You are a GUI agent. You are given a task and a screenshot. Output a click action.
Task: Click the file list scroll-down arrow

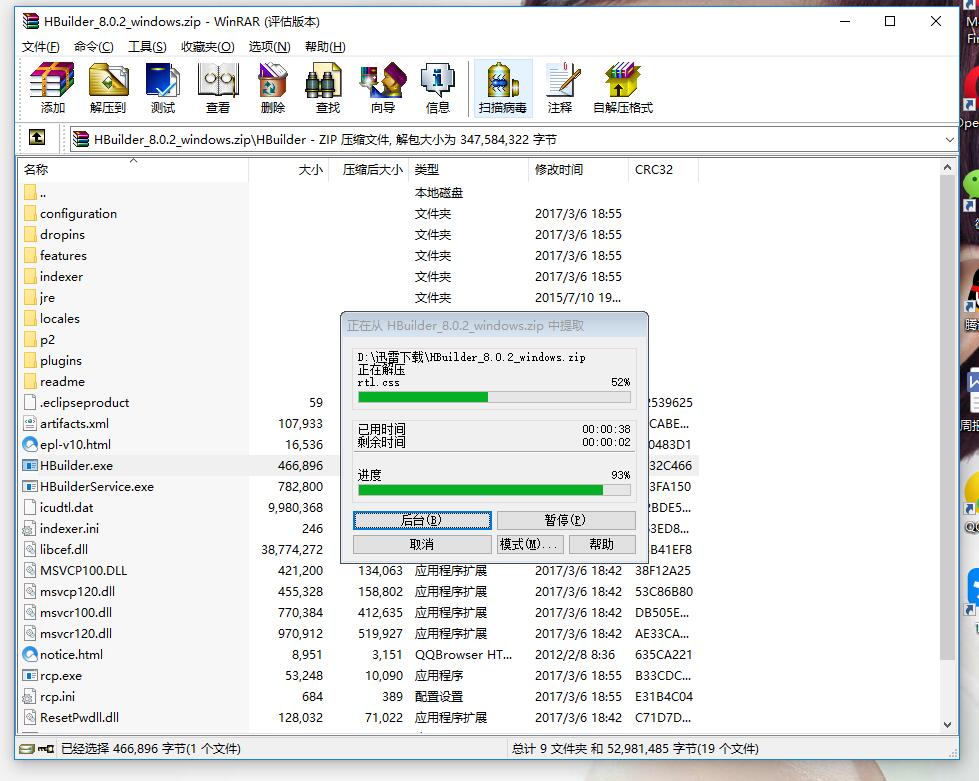click(x=947, y=725)
